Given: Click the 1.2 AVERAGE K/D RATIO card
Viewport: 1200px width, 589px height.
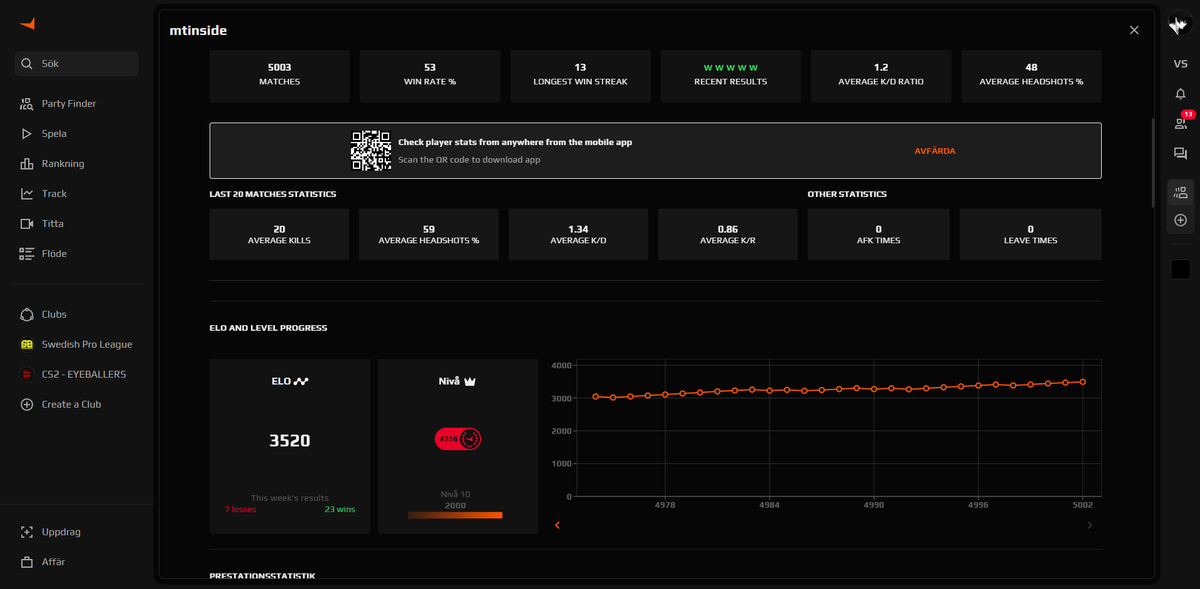Looking at the screenshot, I should (881, 75).
